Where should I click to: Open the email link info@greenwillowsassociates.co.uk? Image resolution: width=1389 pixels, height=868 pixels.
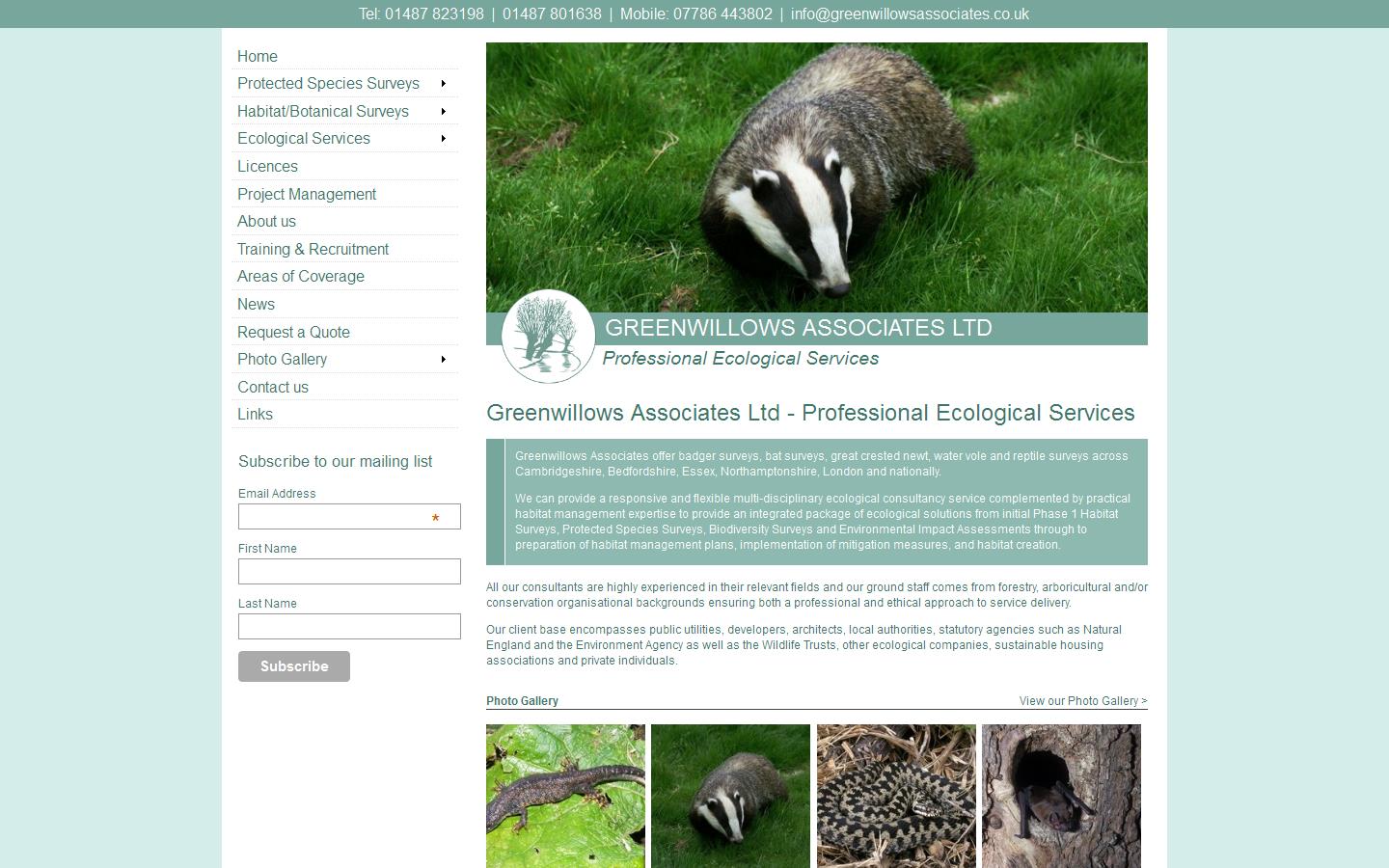point(909,14)
